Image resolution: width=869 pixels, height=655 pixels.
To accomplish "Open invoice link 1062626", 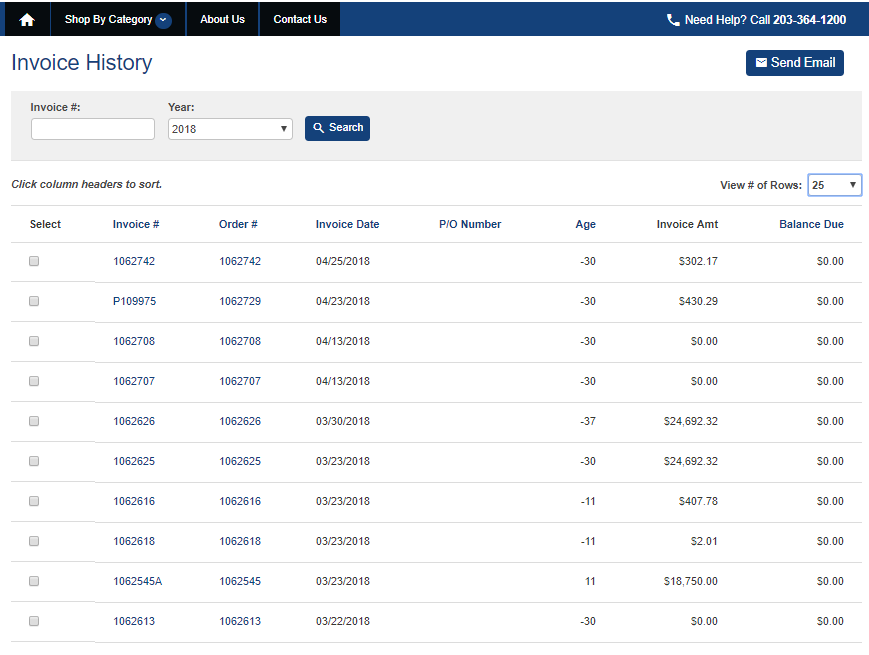I will [x=134, y=421].
